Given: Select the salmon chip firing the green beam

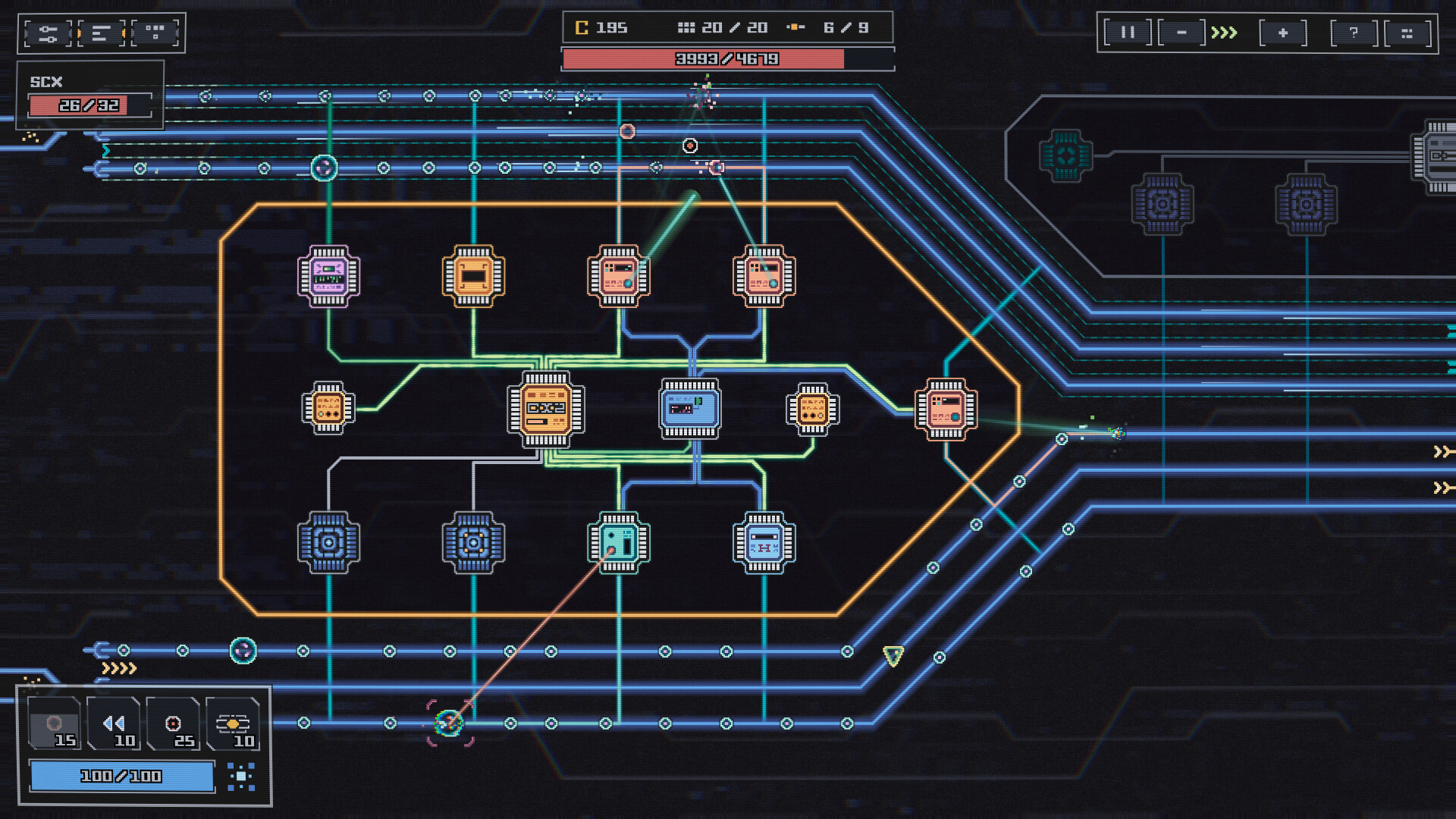Looking at the screenshot, I should click(619, 276).
